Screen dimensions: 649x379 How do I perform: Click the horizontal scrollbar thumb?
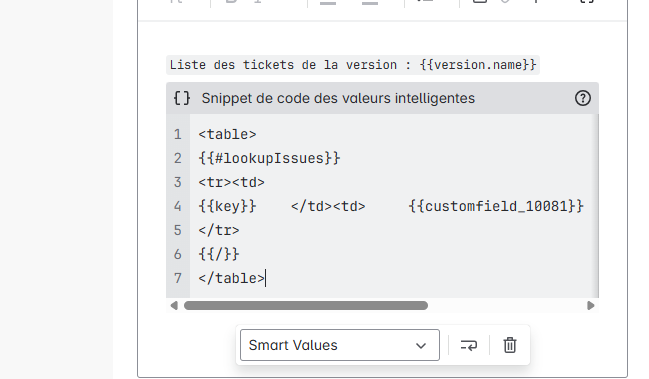coord(306,306)
